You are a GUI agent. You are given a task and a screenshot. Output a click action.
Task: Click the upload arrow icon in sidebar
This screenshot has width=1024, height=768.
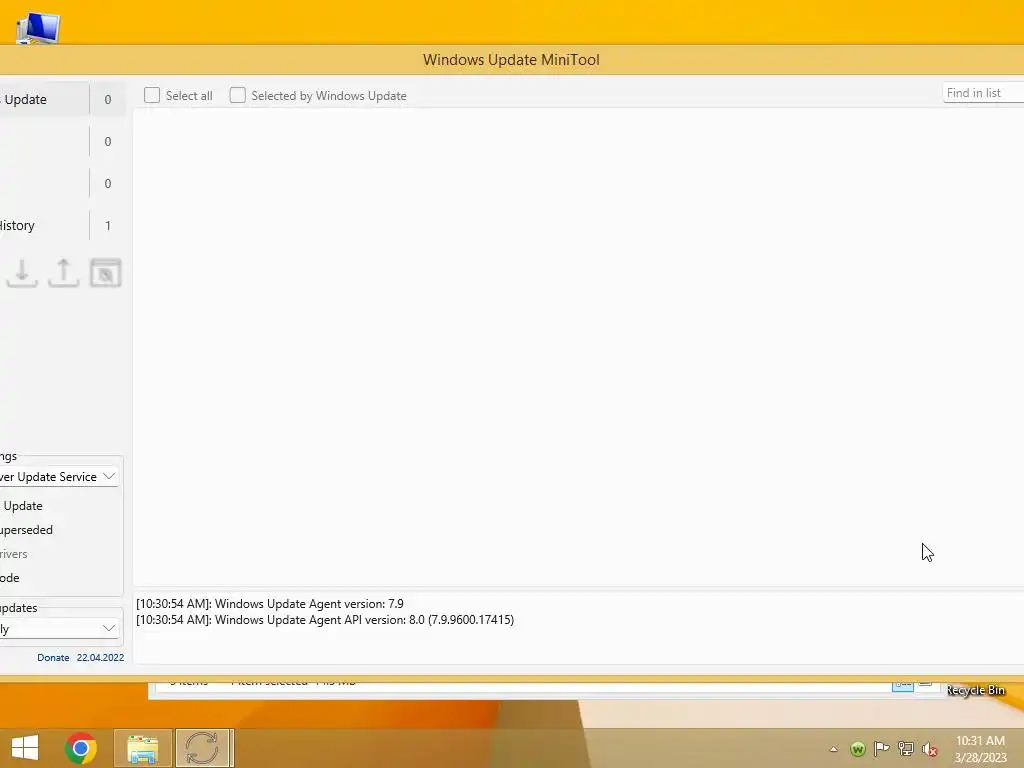[x=63, y=273]
